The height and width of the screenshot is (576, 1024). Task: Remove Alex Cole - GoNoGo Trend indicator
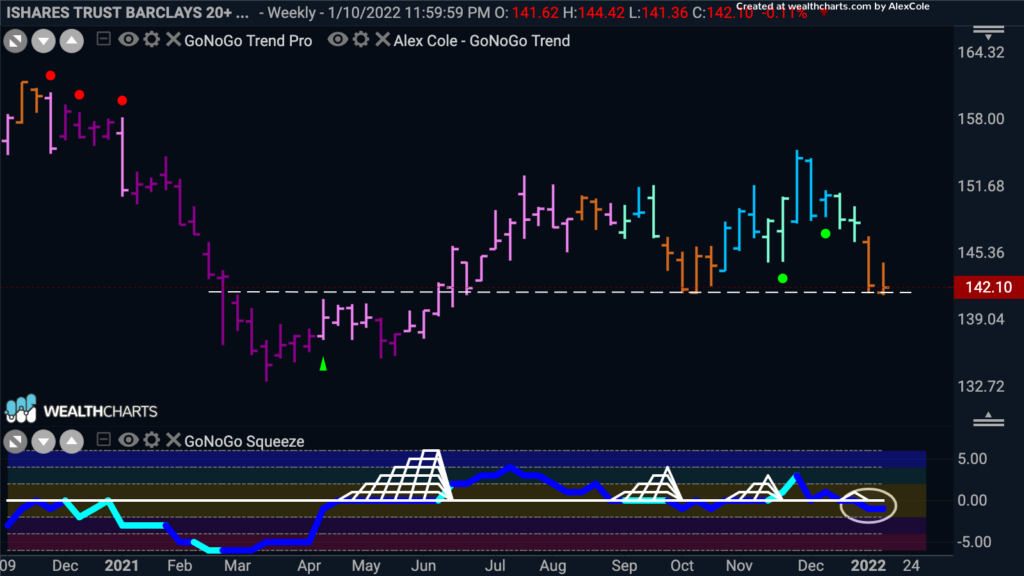pos(383,39)
